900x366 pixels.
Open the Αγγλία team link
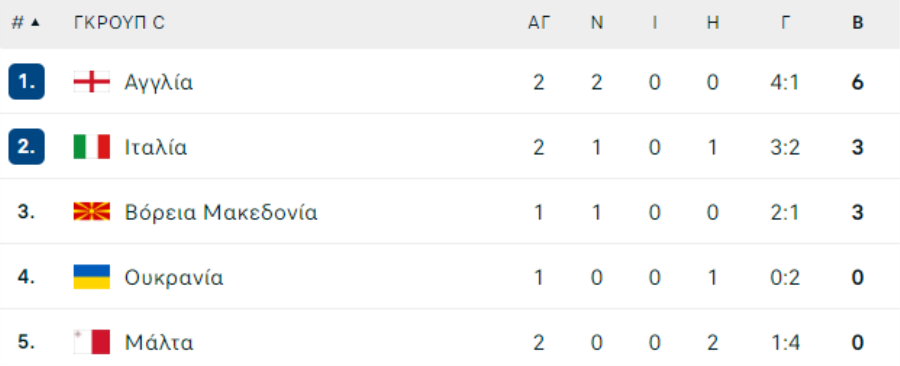[159, 83]
